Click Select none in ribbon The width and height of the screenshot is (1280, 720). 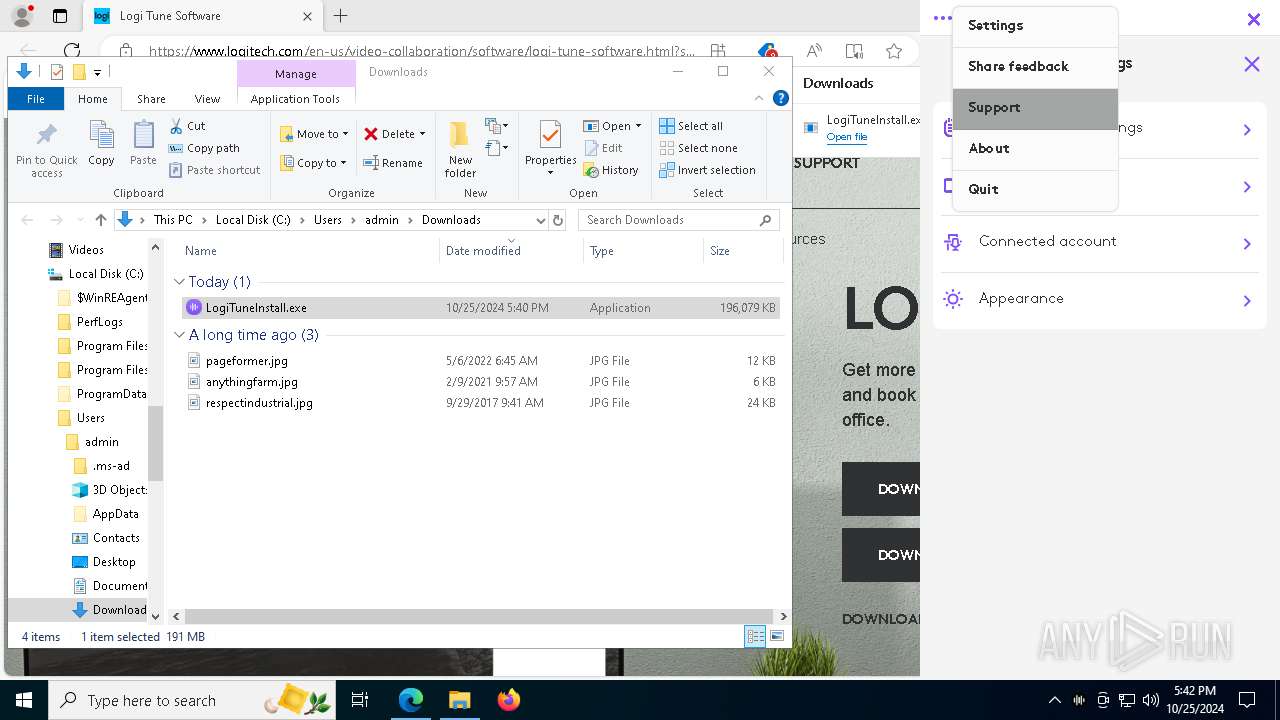[698, 148]
